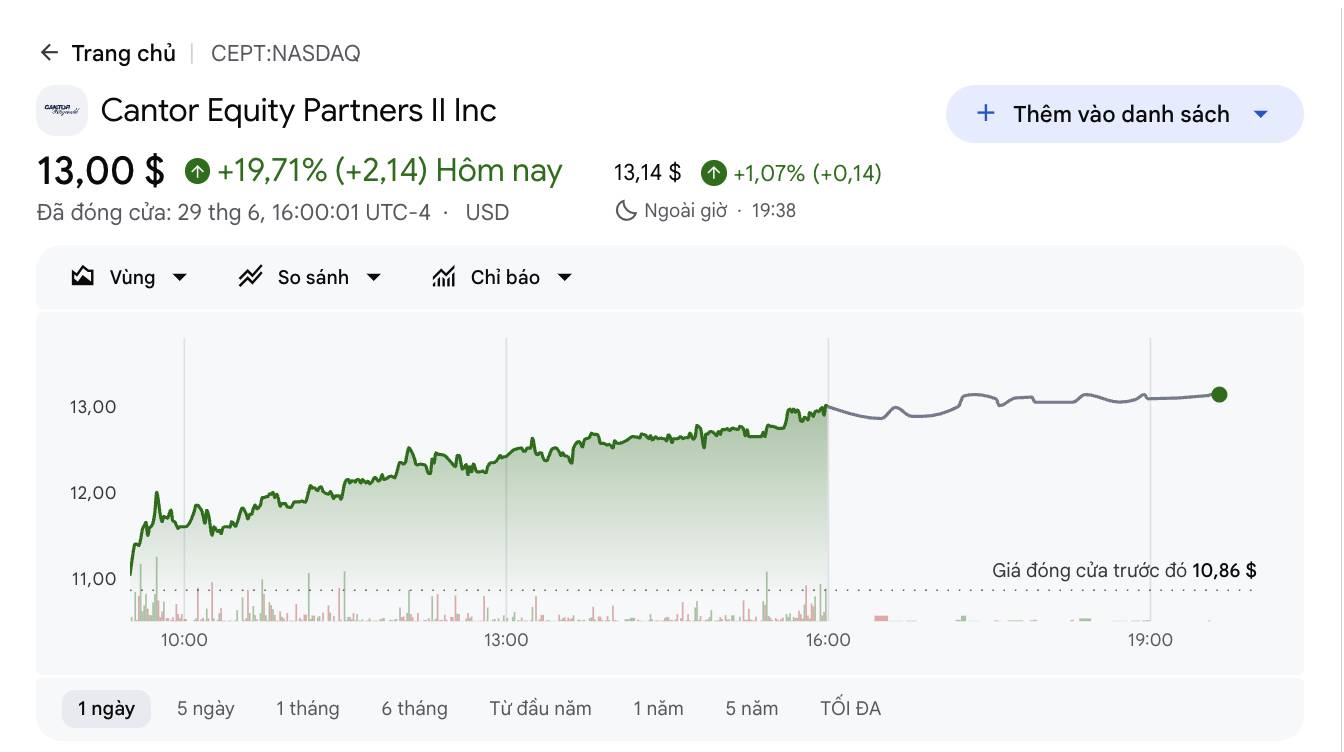
Task: Click the back arrow next to Trang chủ
Action: [49, 53]
